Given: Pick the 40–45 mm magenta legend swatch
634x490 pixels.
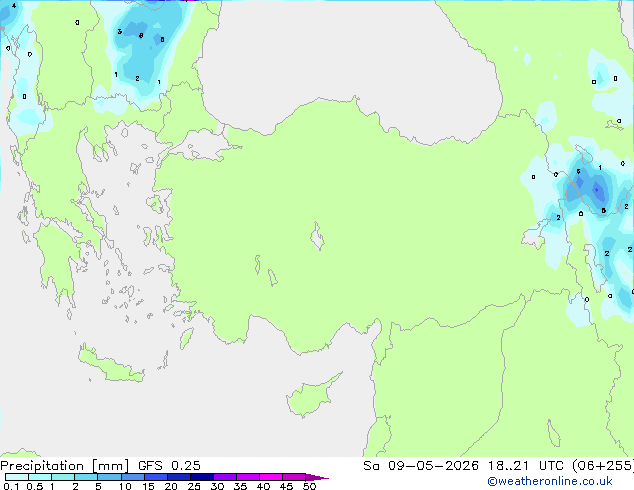Looking at the screenshot, I should pyautogui.click(x=271, y=477).
